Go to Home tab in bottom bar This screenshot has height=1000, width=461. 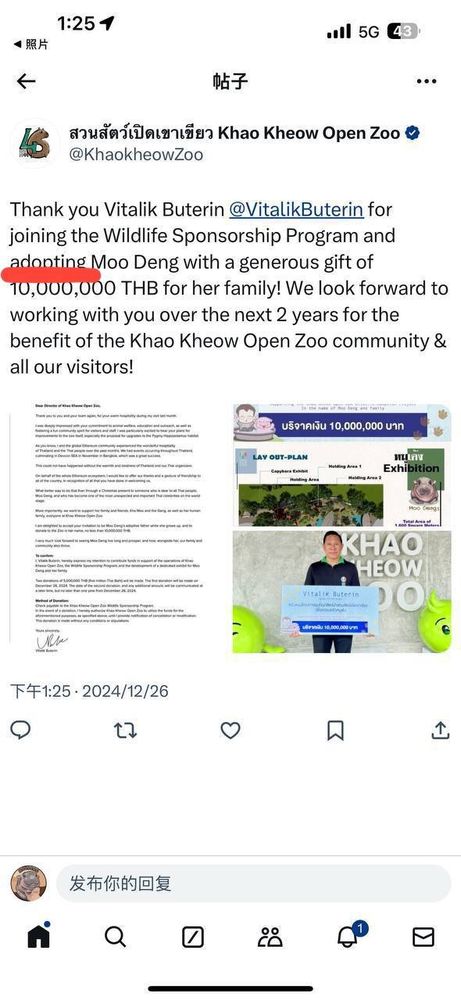tap(38, 936)
